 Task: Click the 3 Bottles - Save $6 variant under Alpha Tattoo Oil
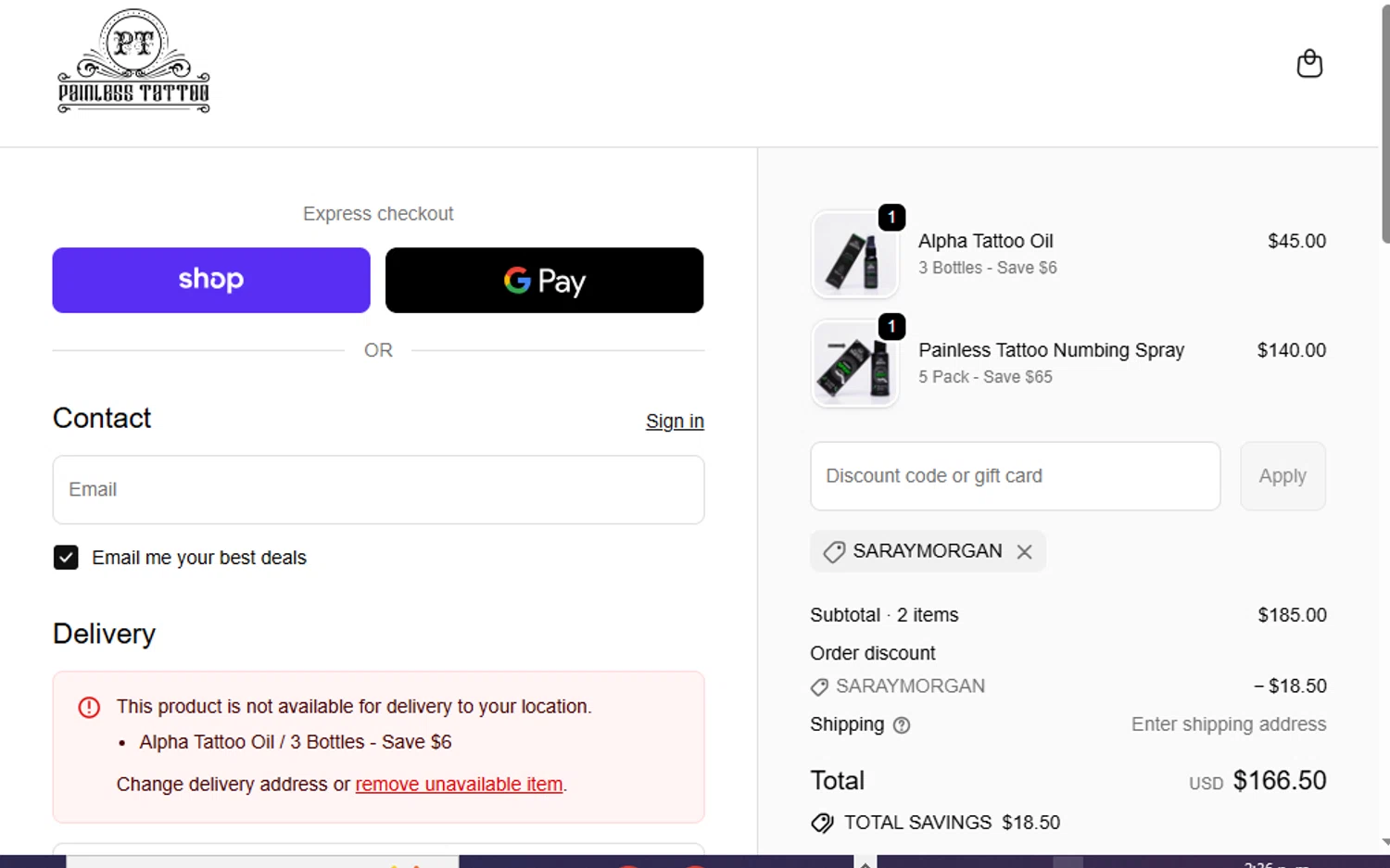988,268
